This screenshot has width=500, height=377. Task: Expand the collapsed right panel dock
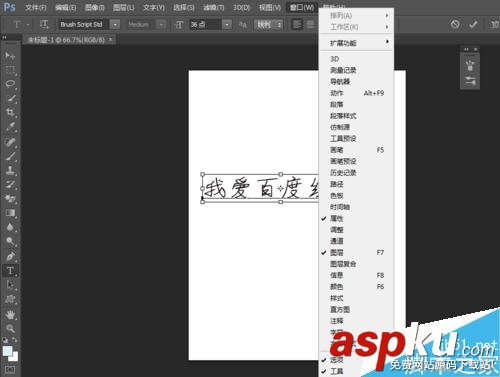tap(466, 49)
